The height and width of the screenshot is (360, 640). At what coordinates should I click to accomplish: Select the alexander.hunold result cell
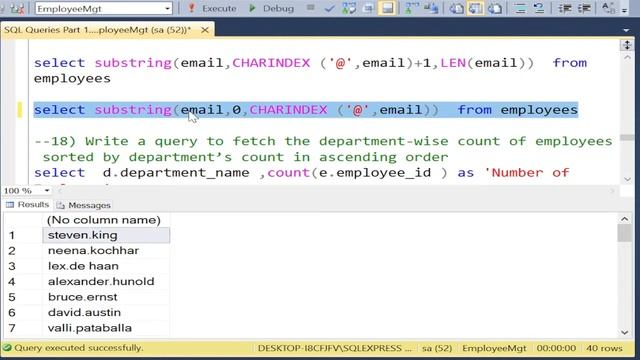point(106,282)
